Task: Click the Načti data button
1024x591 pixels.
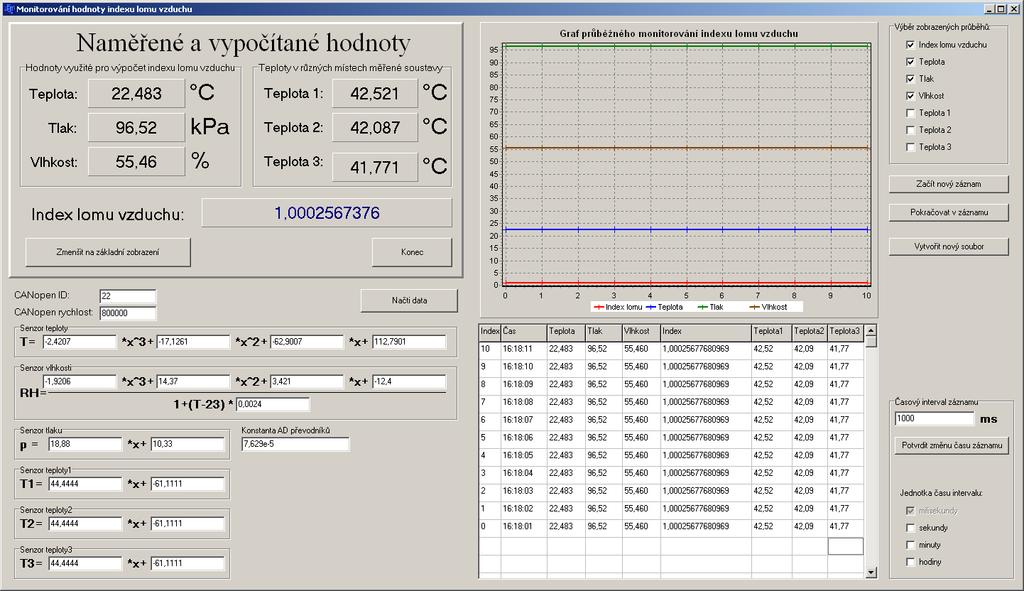Action: (409, 300)
